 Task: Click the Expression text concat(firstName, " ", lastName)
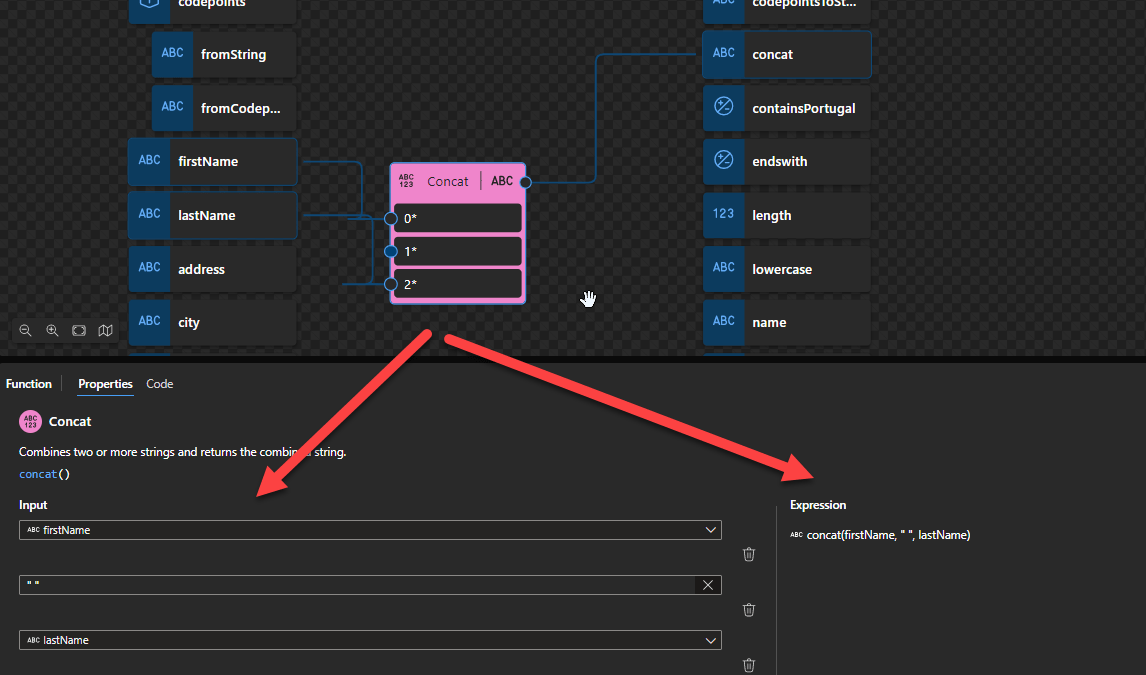tap(888, 535)
